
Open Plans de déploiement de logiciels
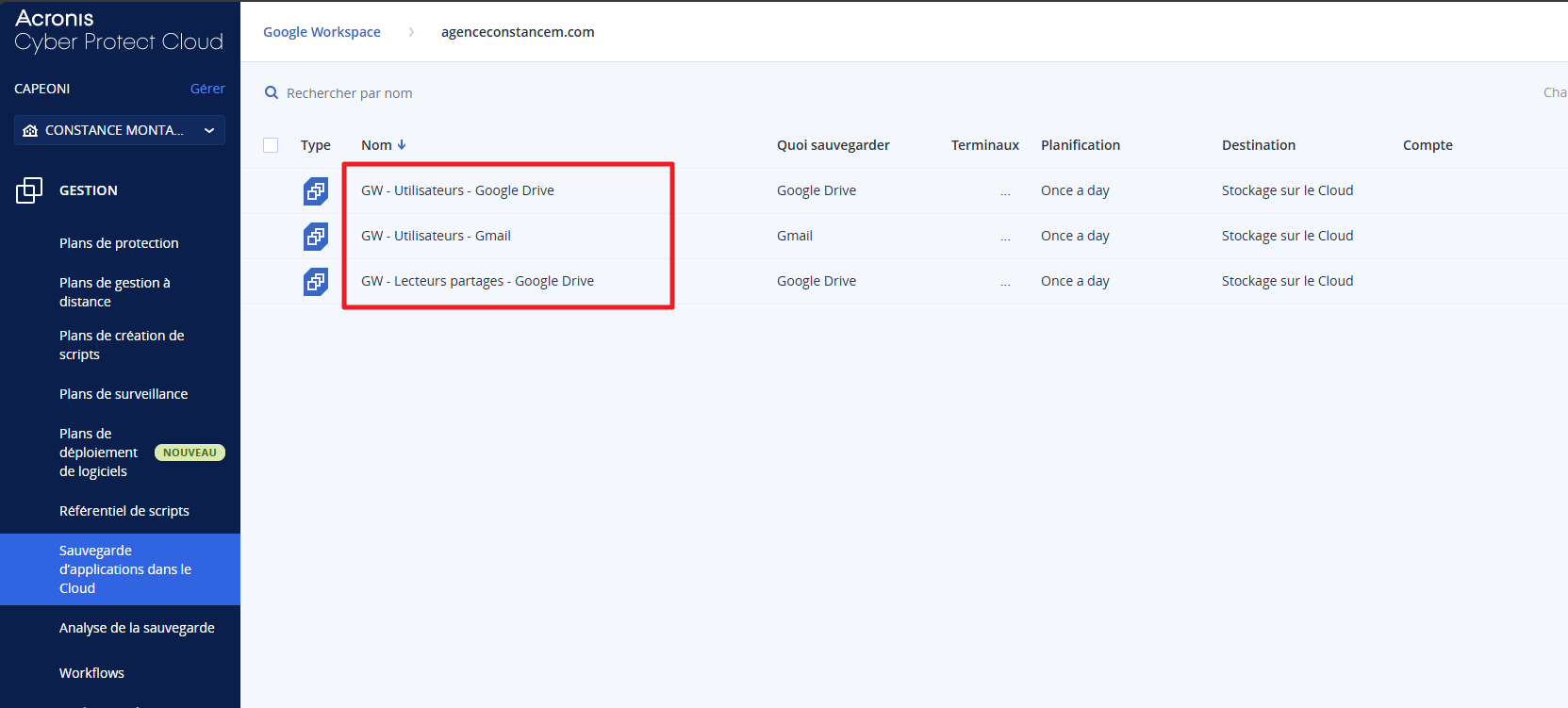pos(98,453)
